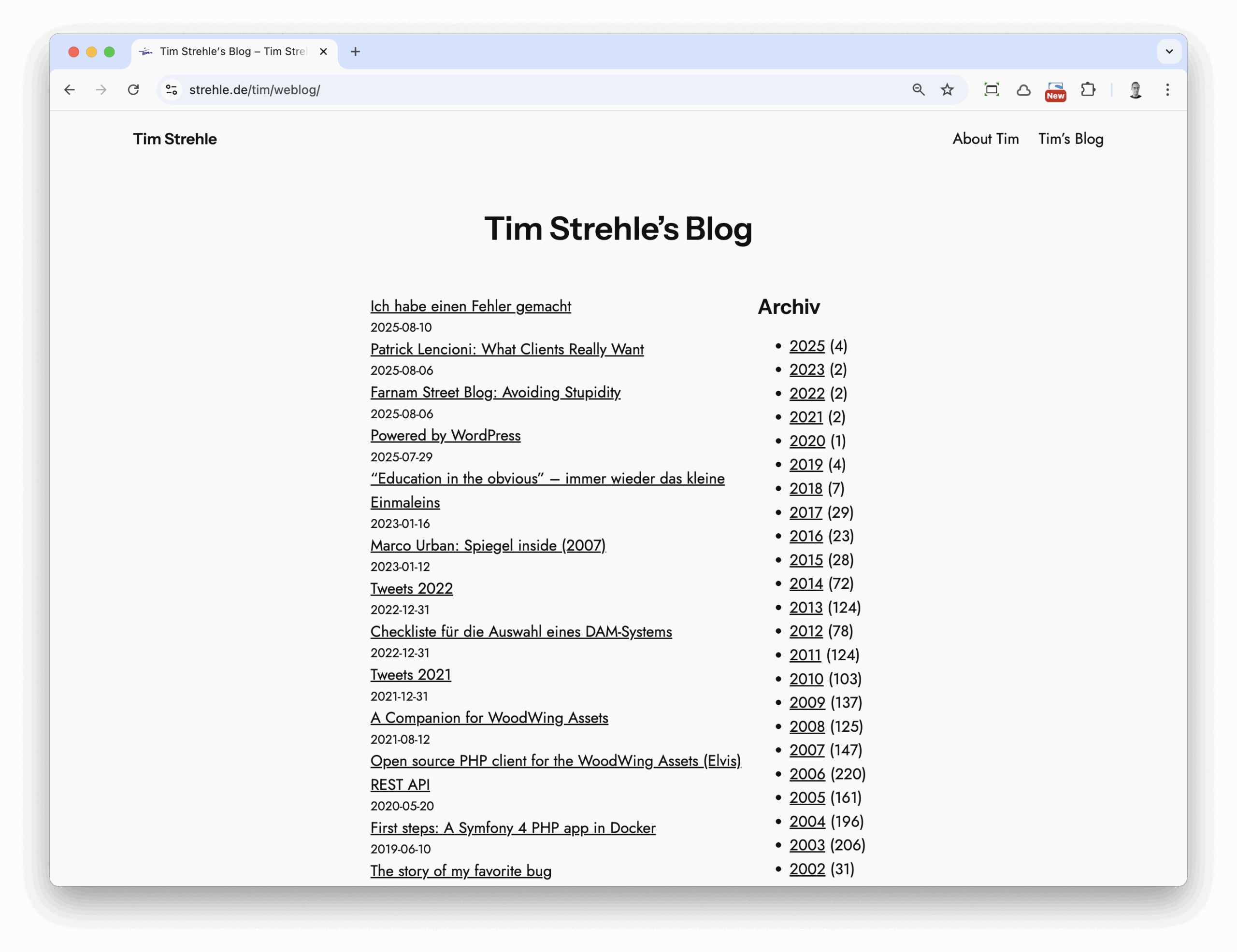The height and width of the screenshot is (952, 1237).
Task: Open Marco Urban: Spiegel inside (2007)
Action: (x=488, y=545)
